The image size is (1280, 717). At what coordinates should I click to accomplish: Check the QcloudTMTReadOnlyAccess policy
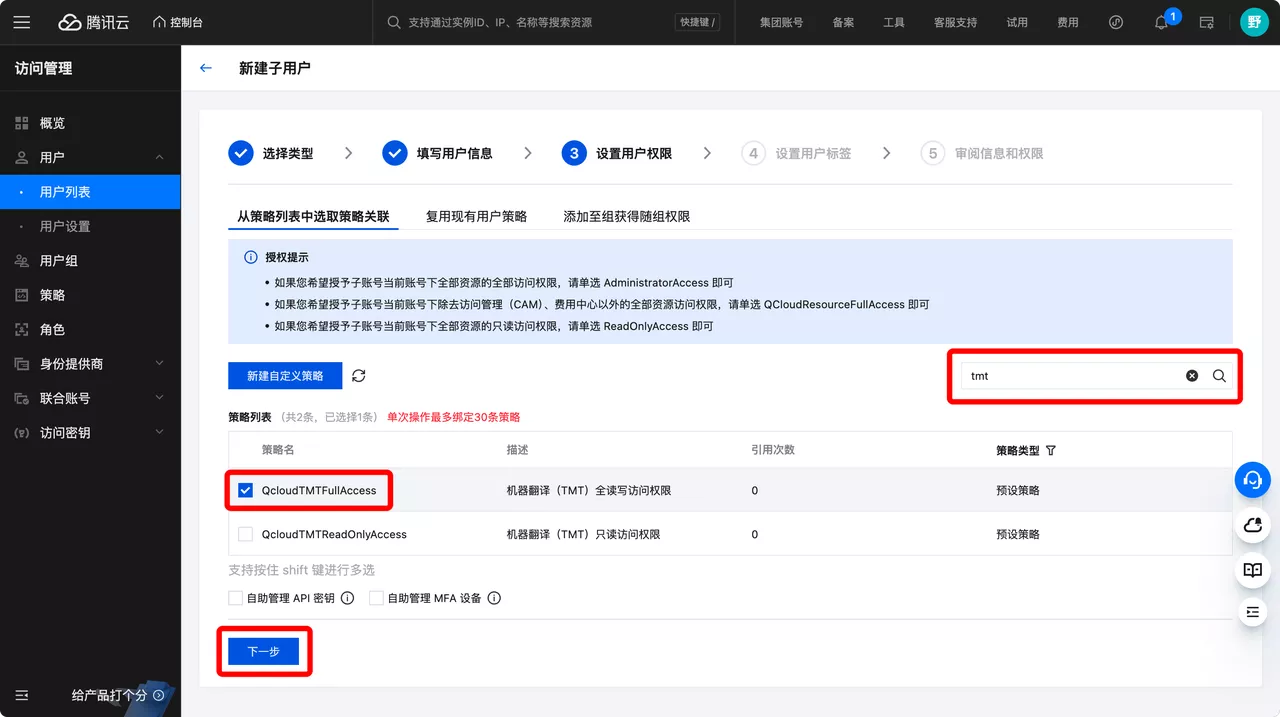pyautogui.click(x=245, y=534)
